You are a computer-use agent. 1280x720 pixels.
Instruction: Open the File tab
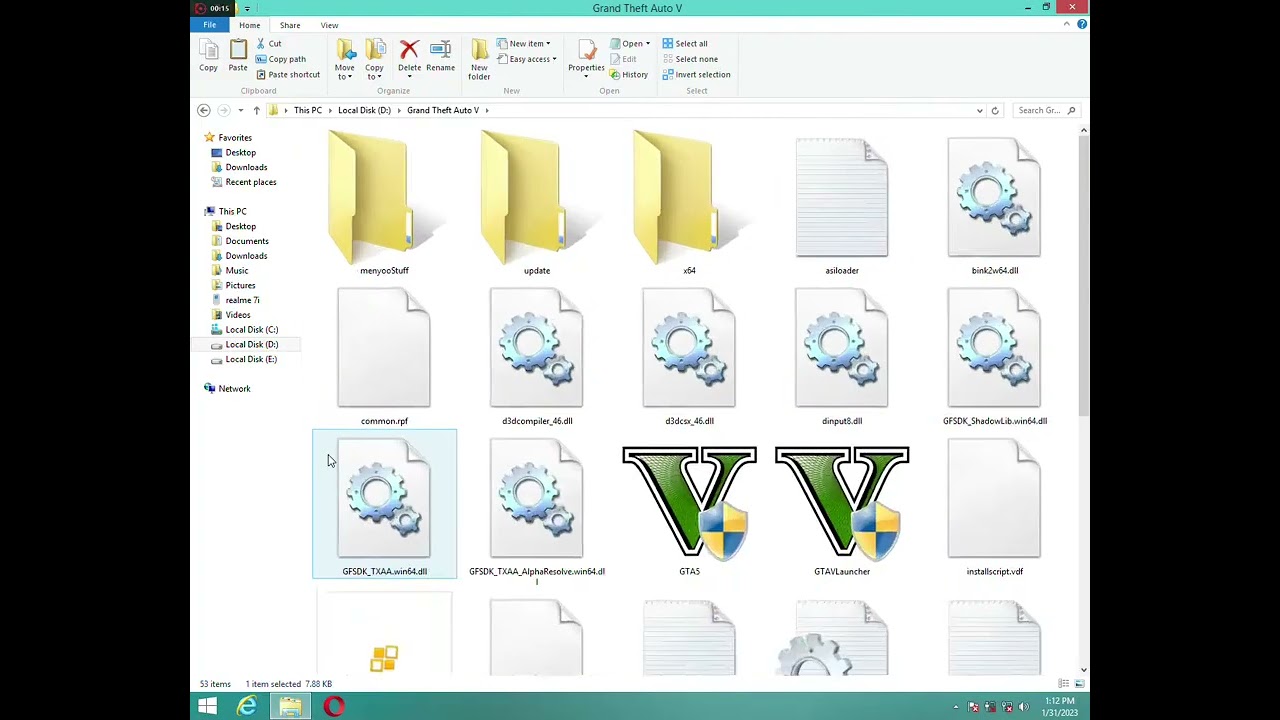pyautogui.click(x=210, y=25)
